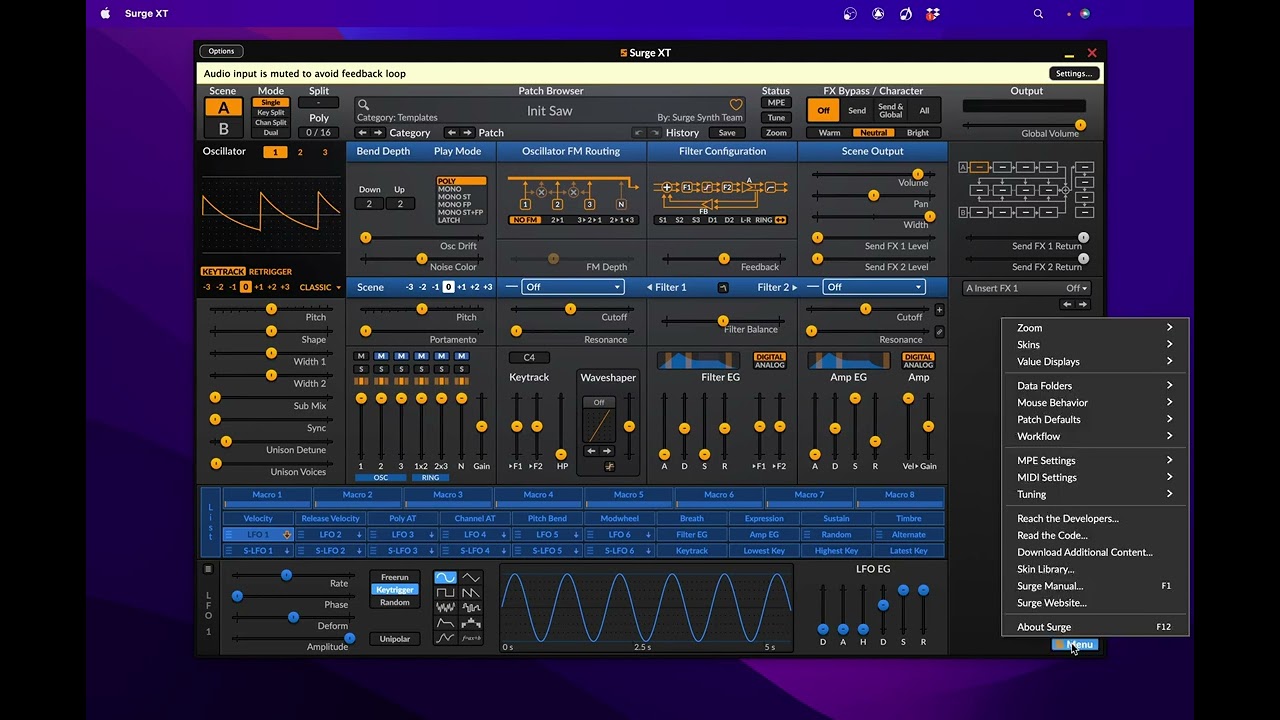Image resolution: width=1280 pixels, height=720 pixels.
Task: Click the LFO panel menu icon
Action: (x=208, y=569)
